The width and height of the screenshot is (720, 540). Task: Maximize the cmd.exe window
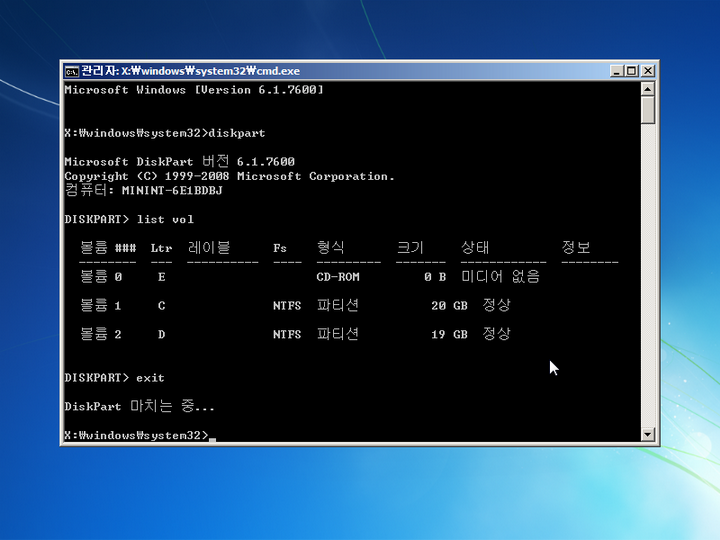coord(632,71)
